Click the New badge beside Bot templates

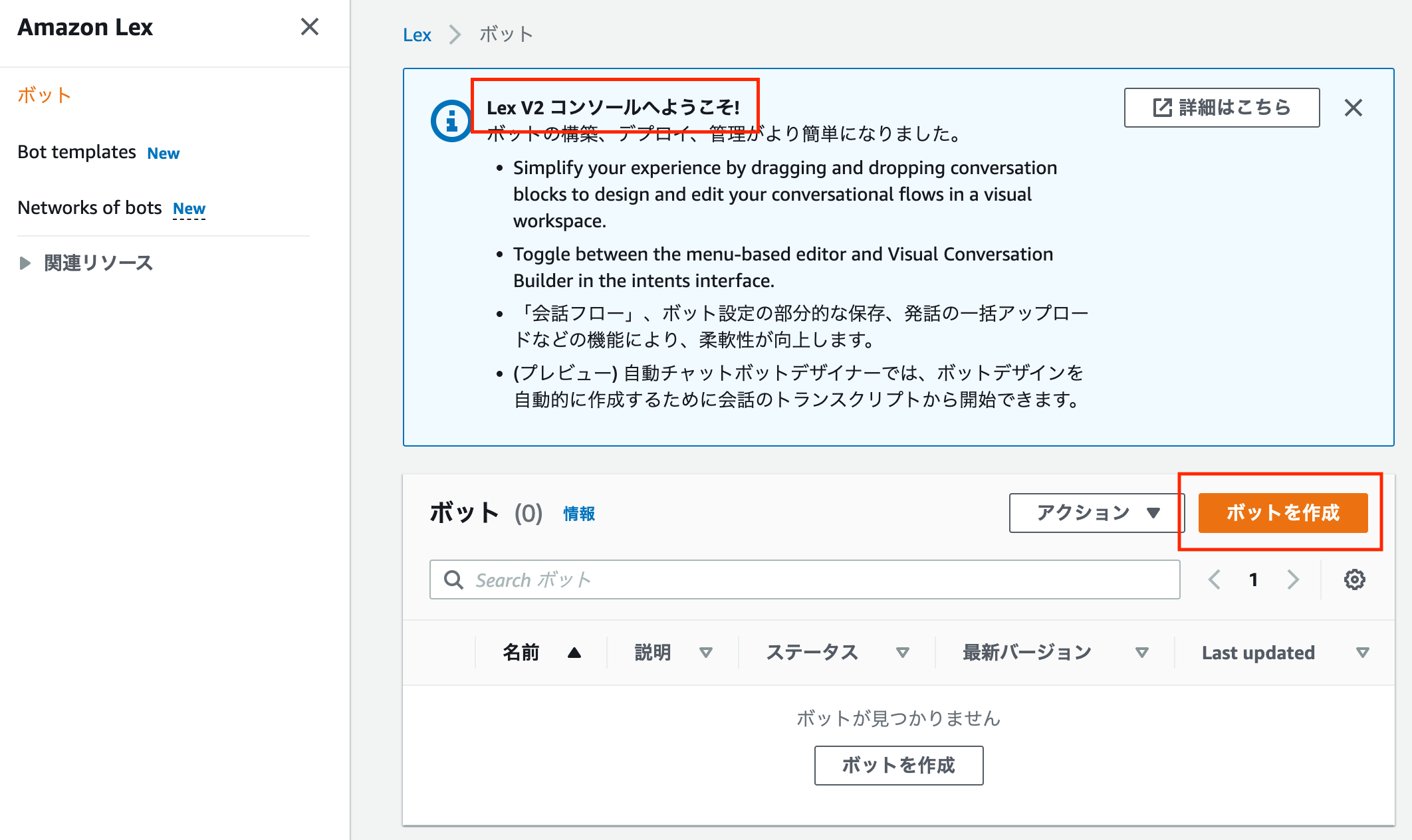pyautogui.click(x=164, y=154)
